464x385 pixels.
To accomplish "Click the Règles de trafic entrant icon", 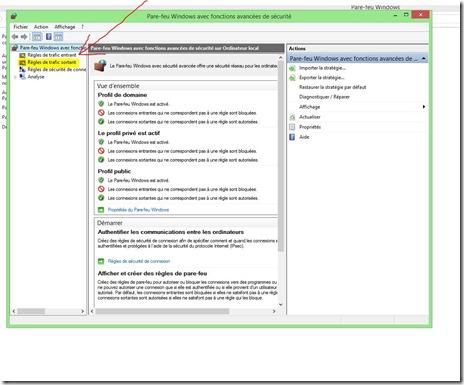I will point(22,55).
